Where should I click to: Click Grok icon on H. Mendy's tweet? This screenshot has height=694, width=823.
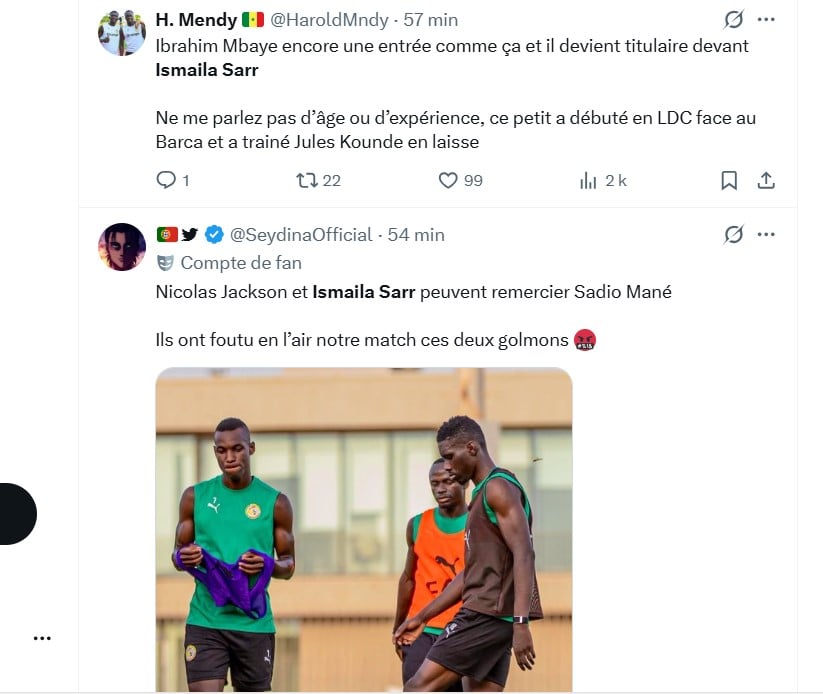[733, 20]
